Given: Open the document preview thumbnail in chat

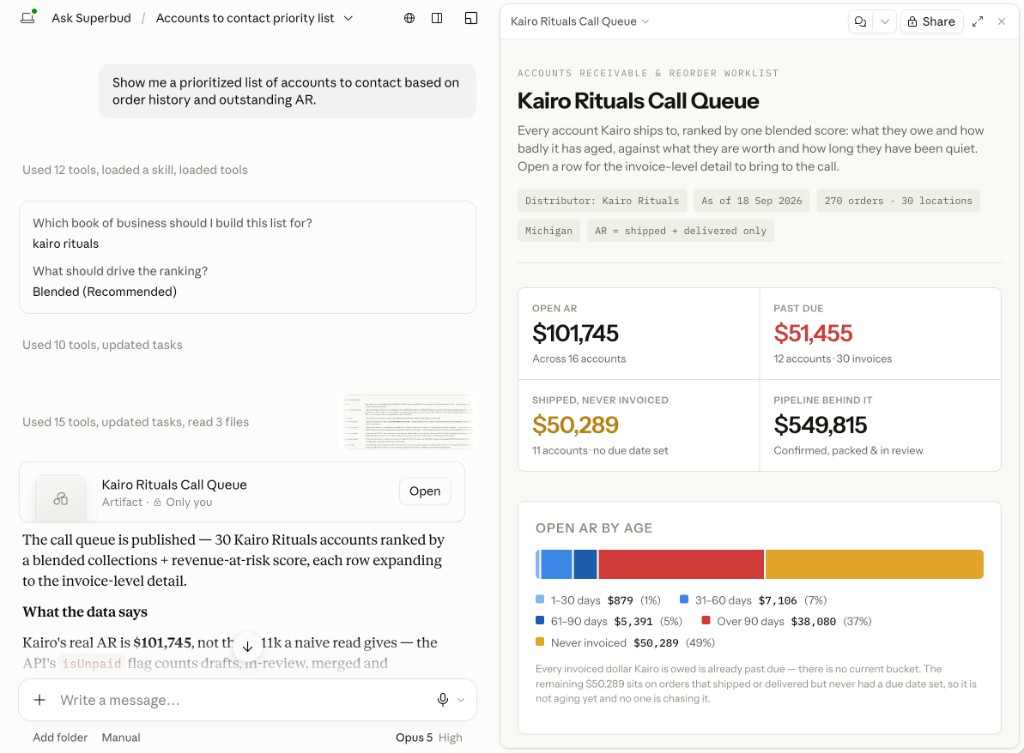Looking at the screenshot, I should click(408, 422).
